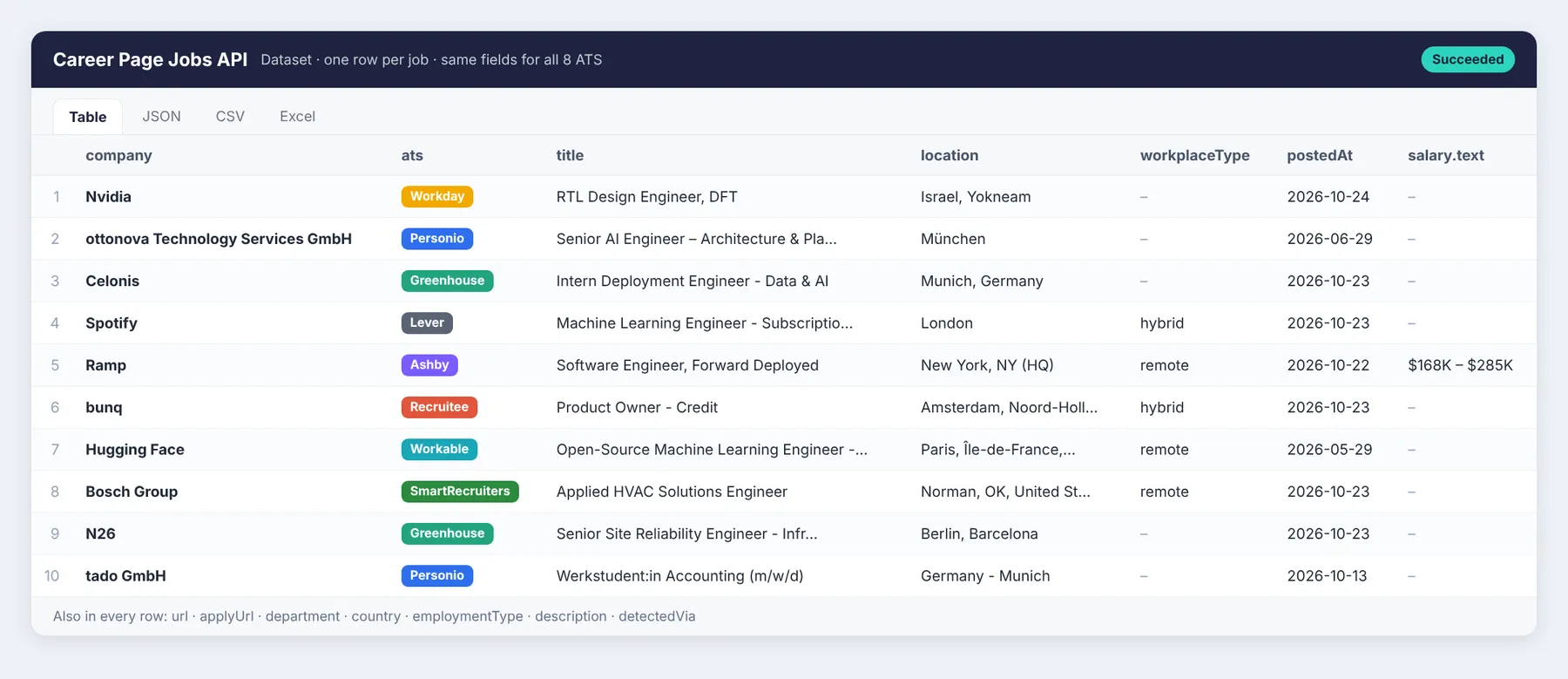Click the company column header

(118, 155)
